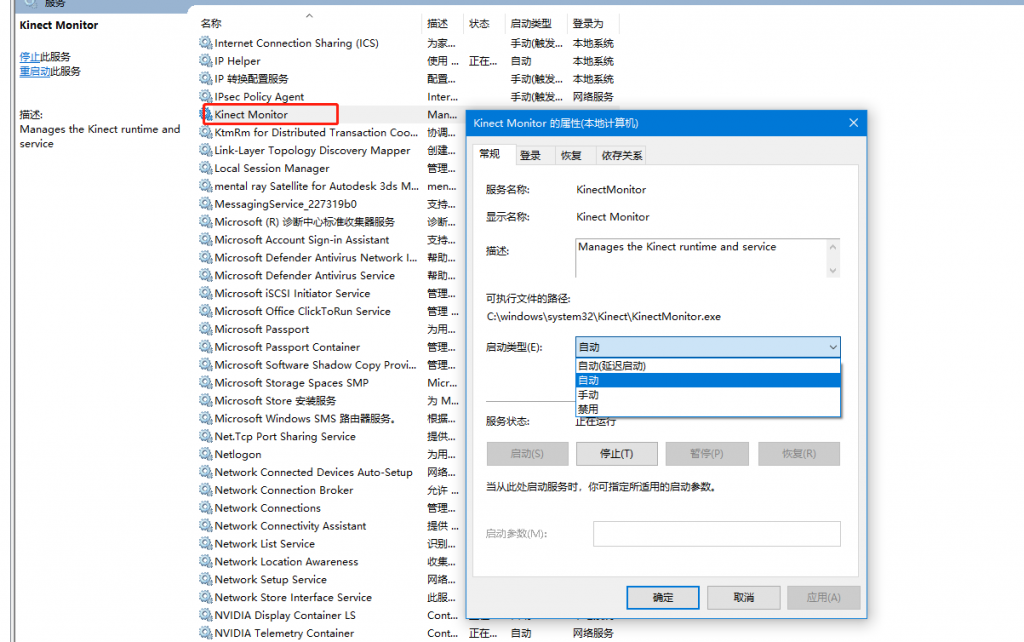Open the startup type combo box
1024x642 pixels.
708,347
